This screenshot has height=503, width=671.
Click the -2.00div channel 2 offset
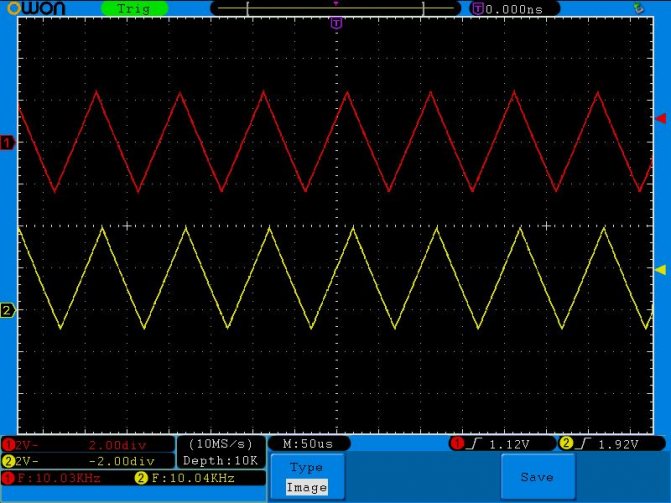coord(121,461)
